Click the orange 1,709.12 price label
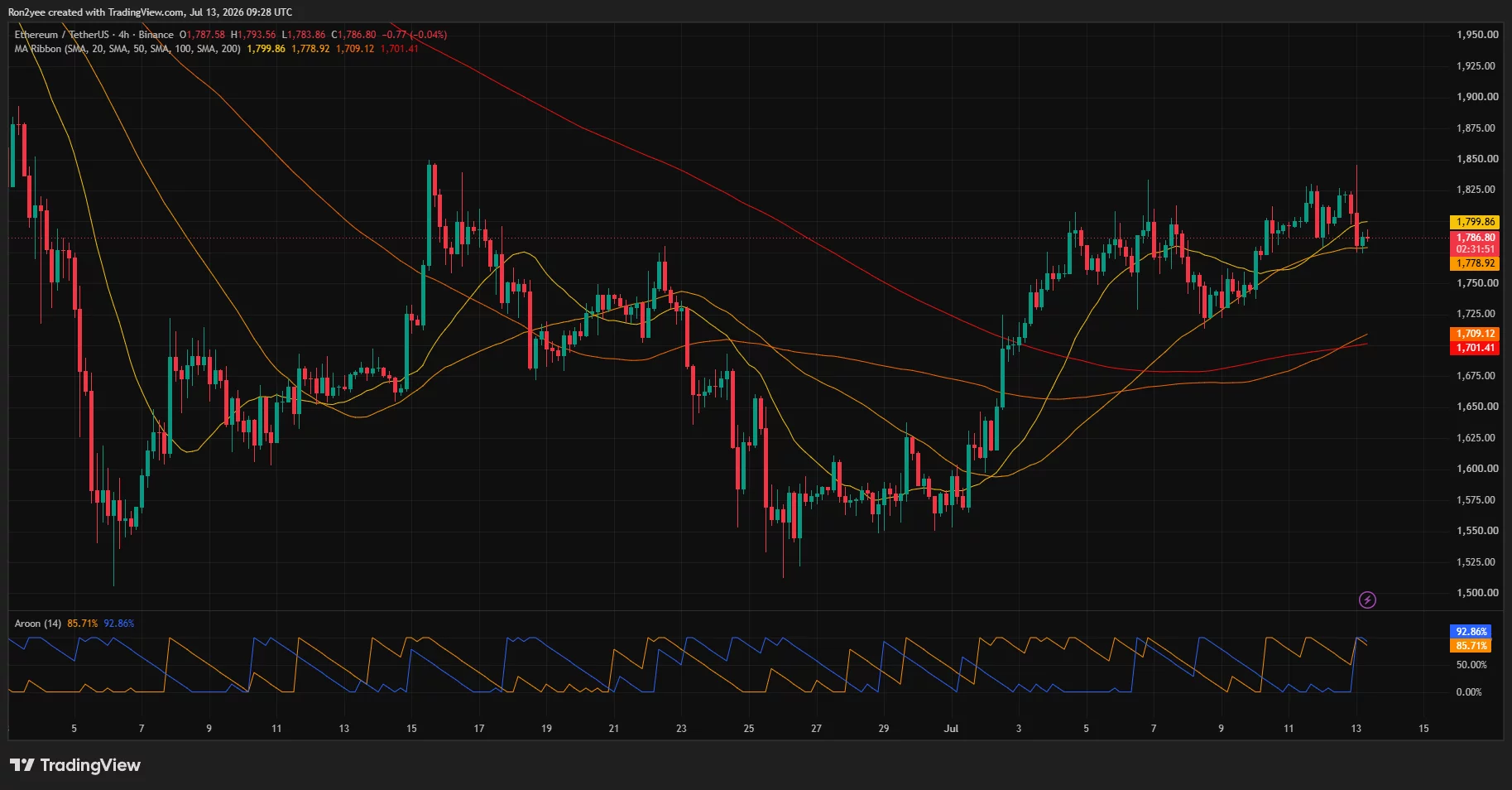This screenshot has width=1512, height=790. coord(1475,335)
